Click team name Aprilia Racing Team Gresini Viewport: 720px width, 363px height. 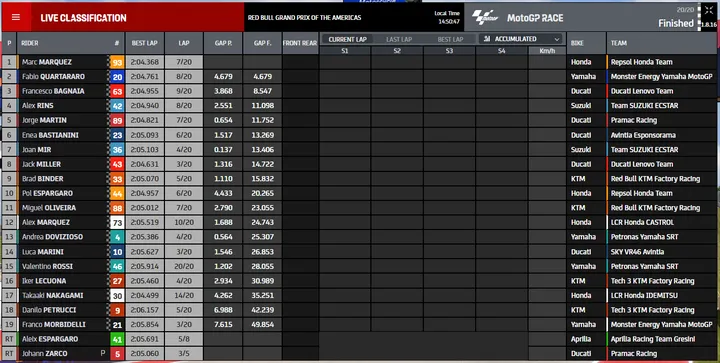coord(652,339)
